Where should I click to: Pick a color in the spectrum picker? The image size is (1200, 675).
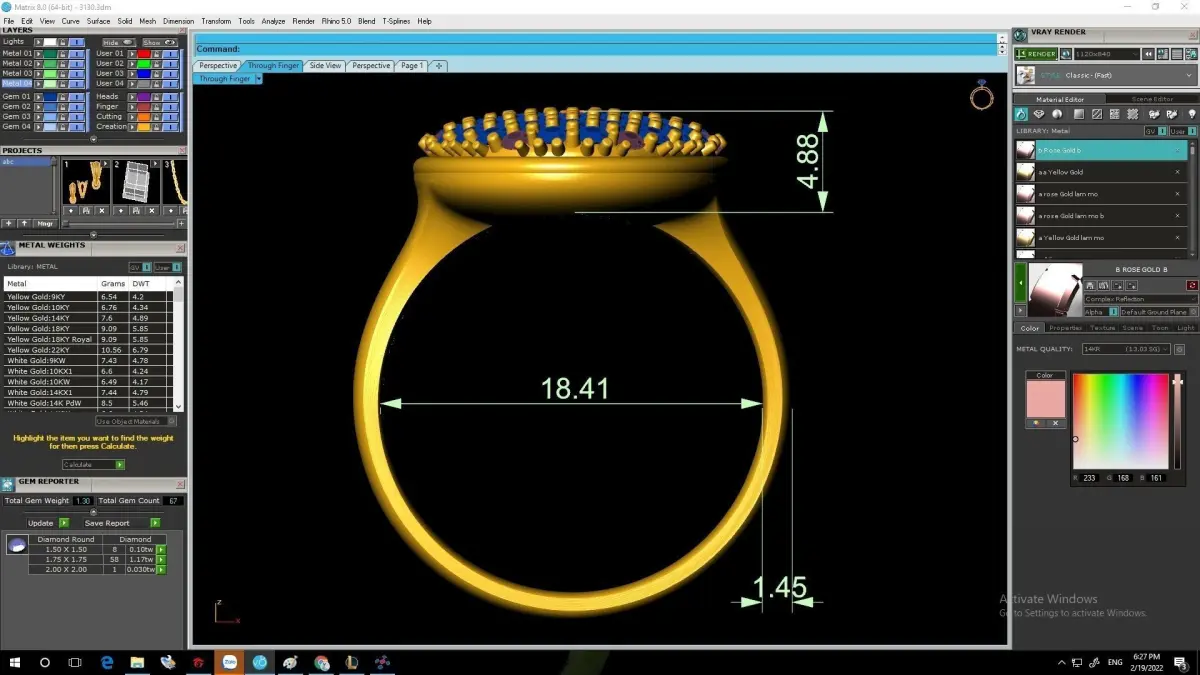[1121, 421]
